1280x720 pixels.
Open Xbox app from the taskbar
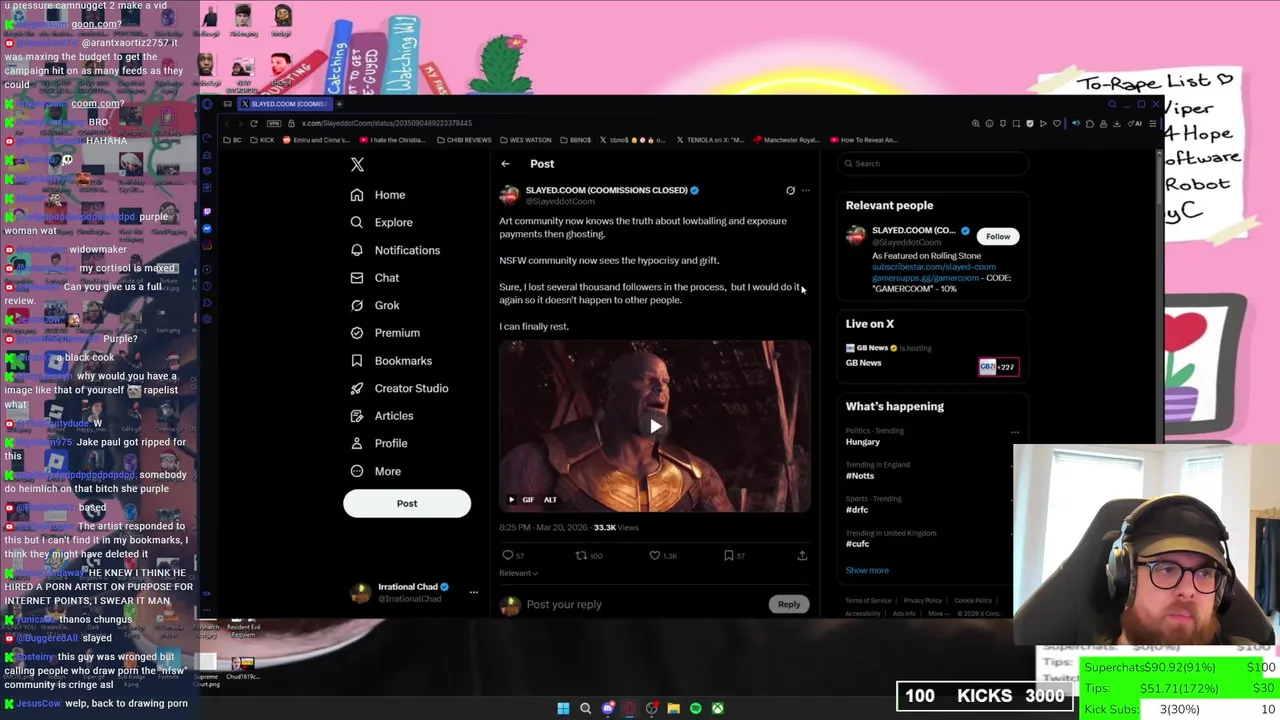pyautogui.click(x=717, y=708)
